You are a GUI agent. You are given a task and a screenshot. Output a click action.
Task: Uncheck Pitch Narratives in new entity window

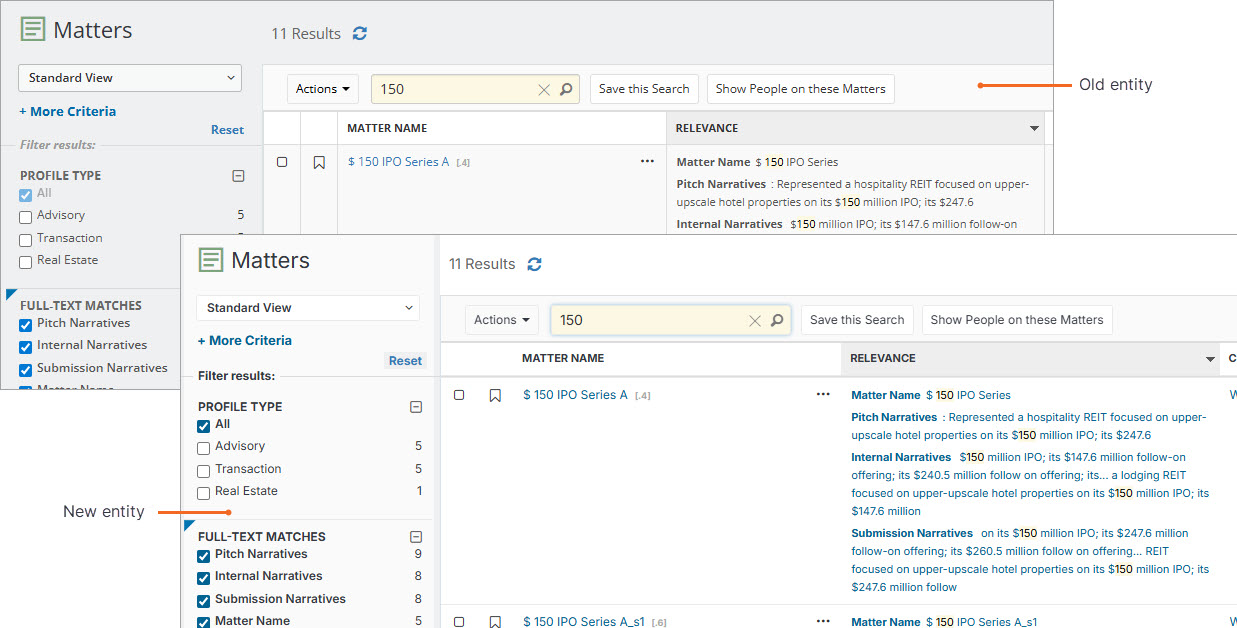(x=204, y=556)
